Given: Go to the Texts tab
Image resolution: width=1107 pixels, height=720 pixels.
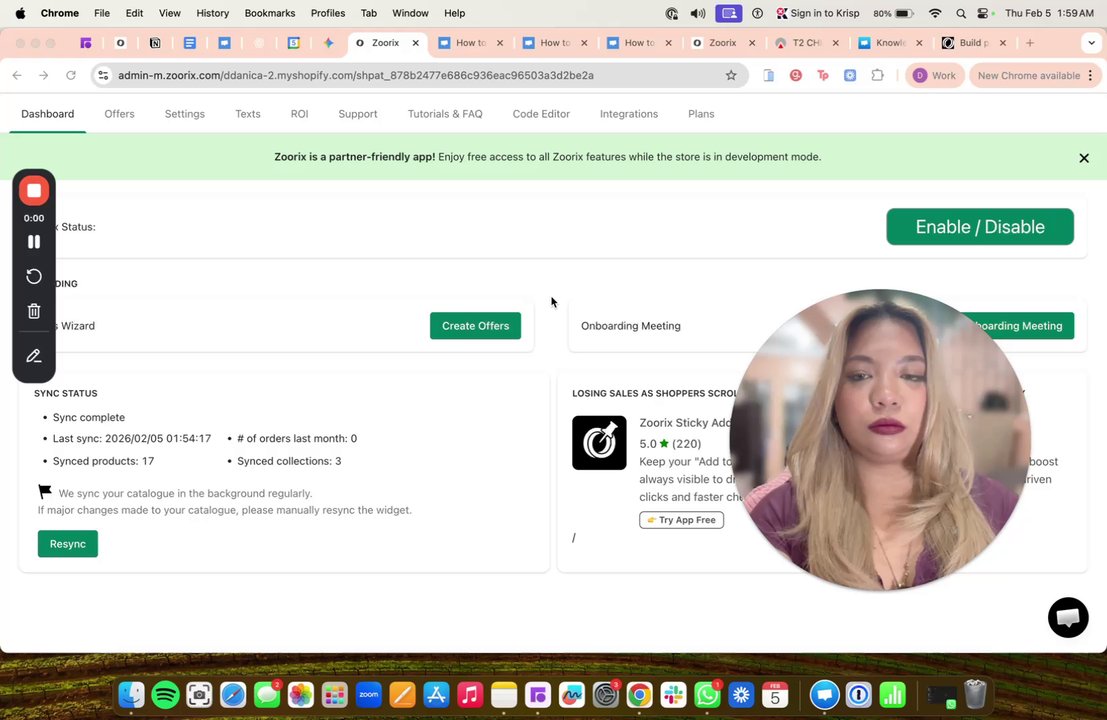Looking at the screenshot, I should 248,114.
